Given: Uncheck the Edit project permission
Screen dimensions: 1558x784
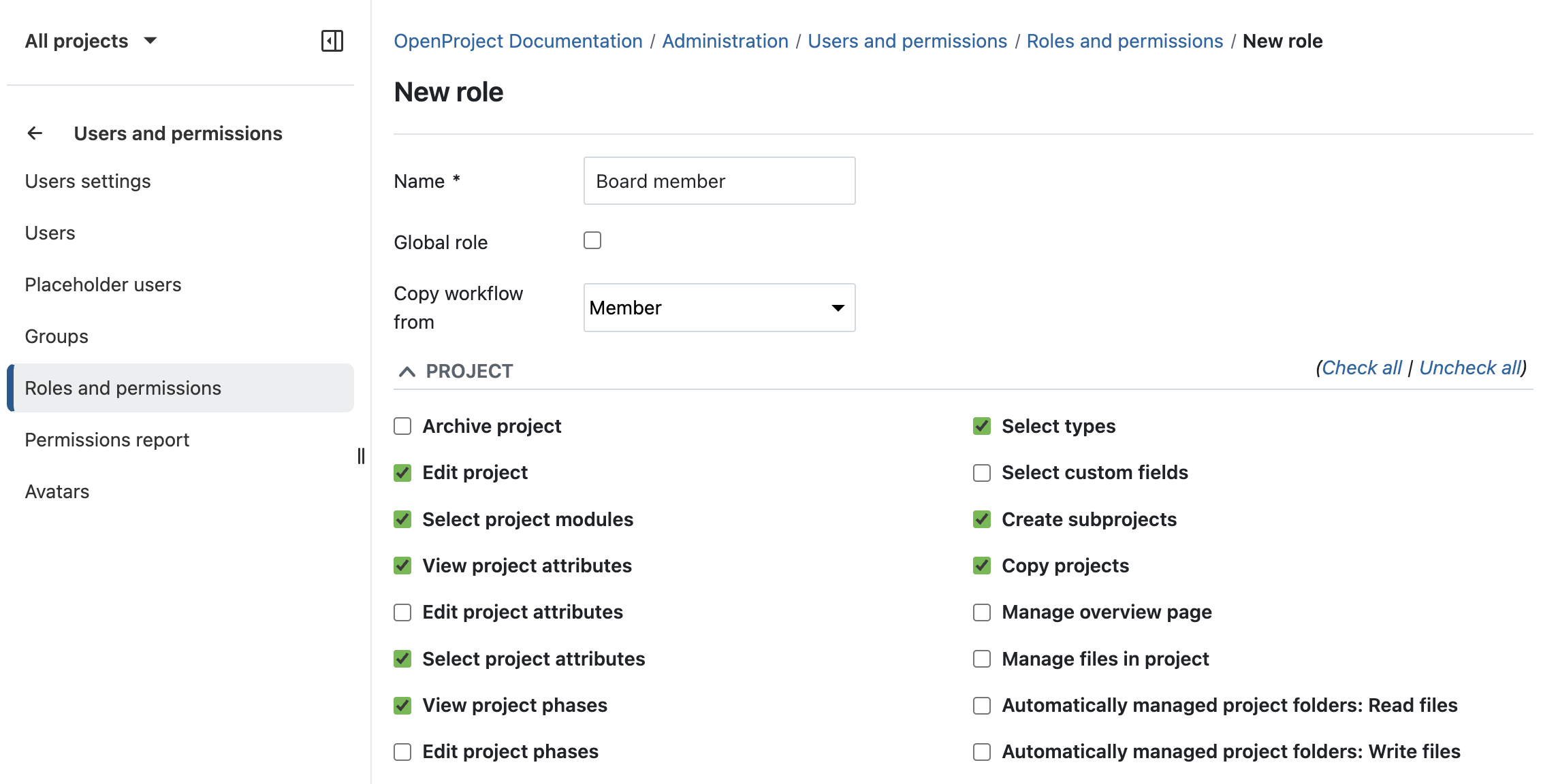Looking at the screenshot, I should (x=402, y=472).
